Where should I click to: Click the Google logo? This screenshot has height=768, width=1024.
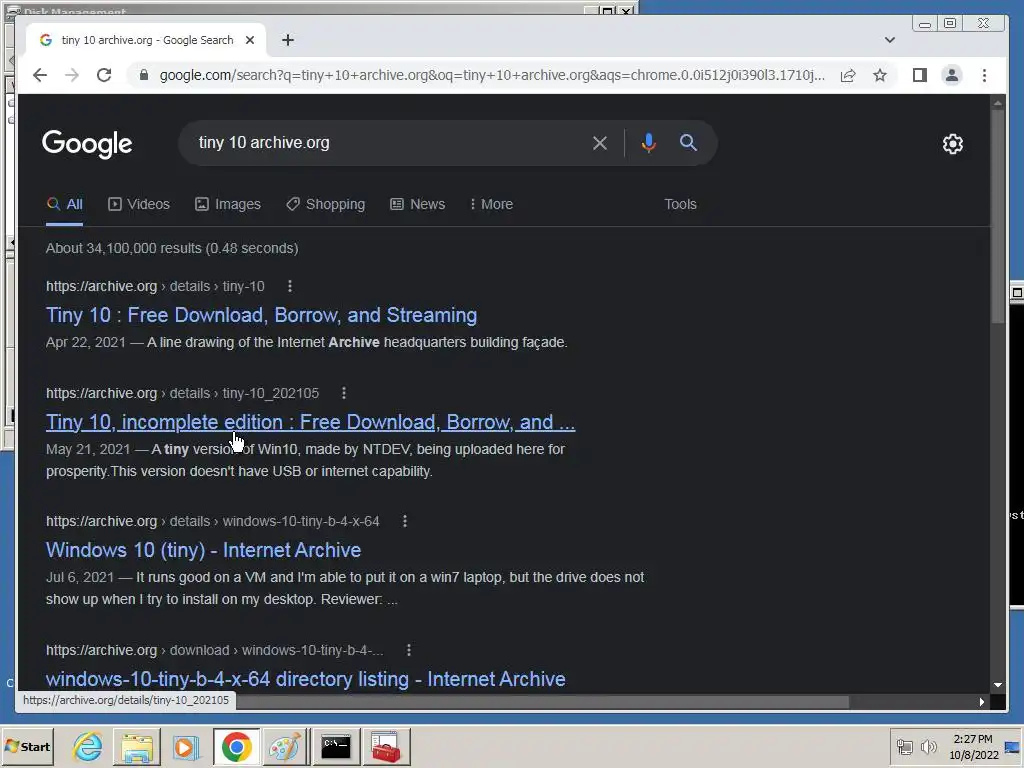click(87, 144)
